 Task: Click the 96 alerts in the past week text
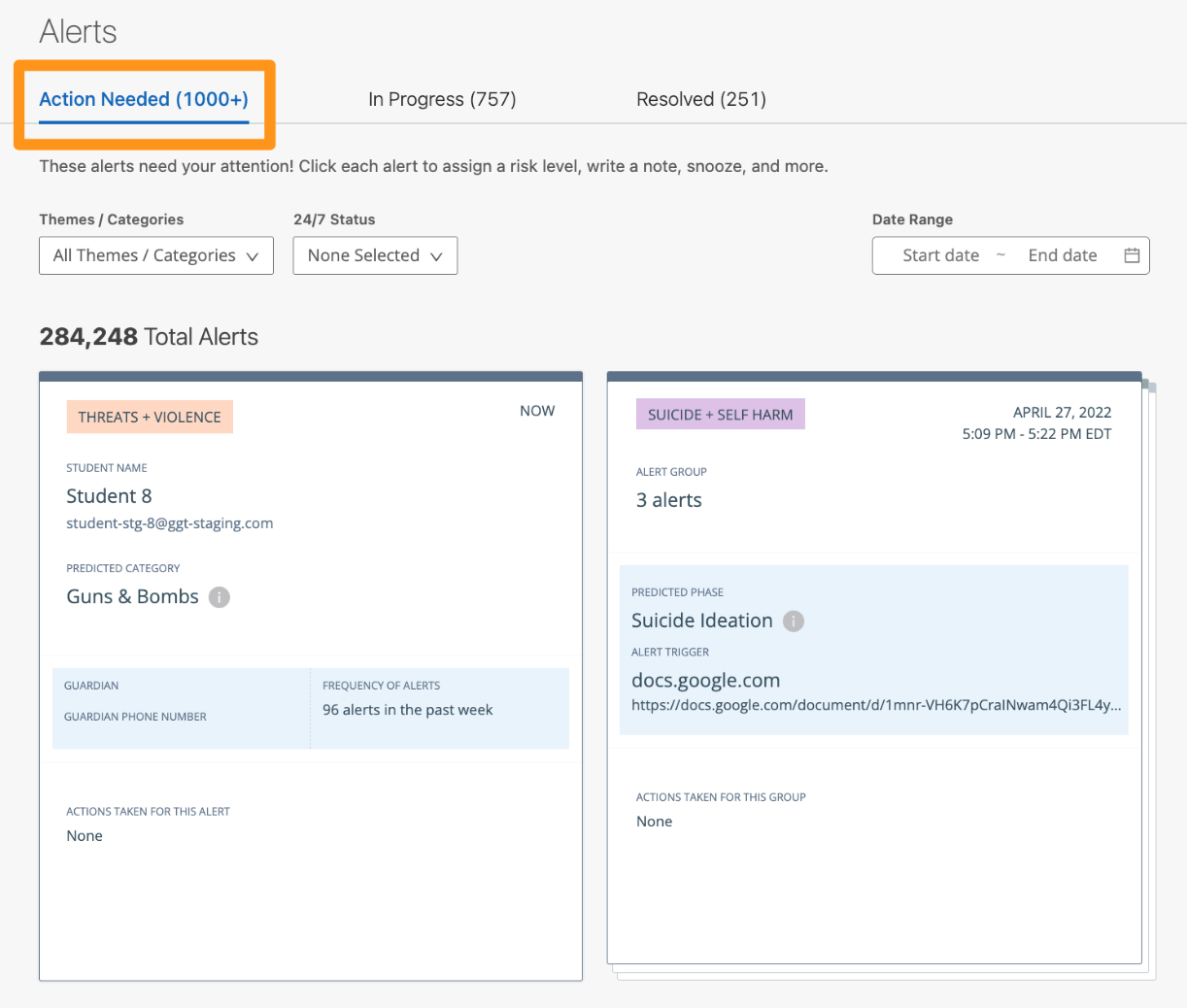point(407,710)
